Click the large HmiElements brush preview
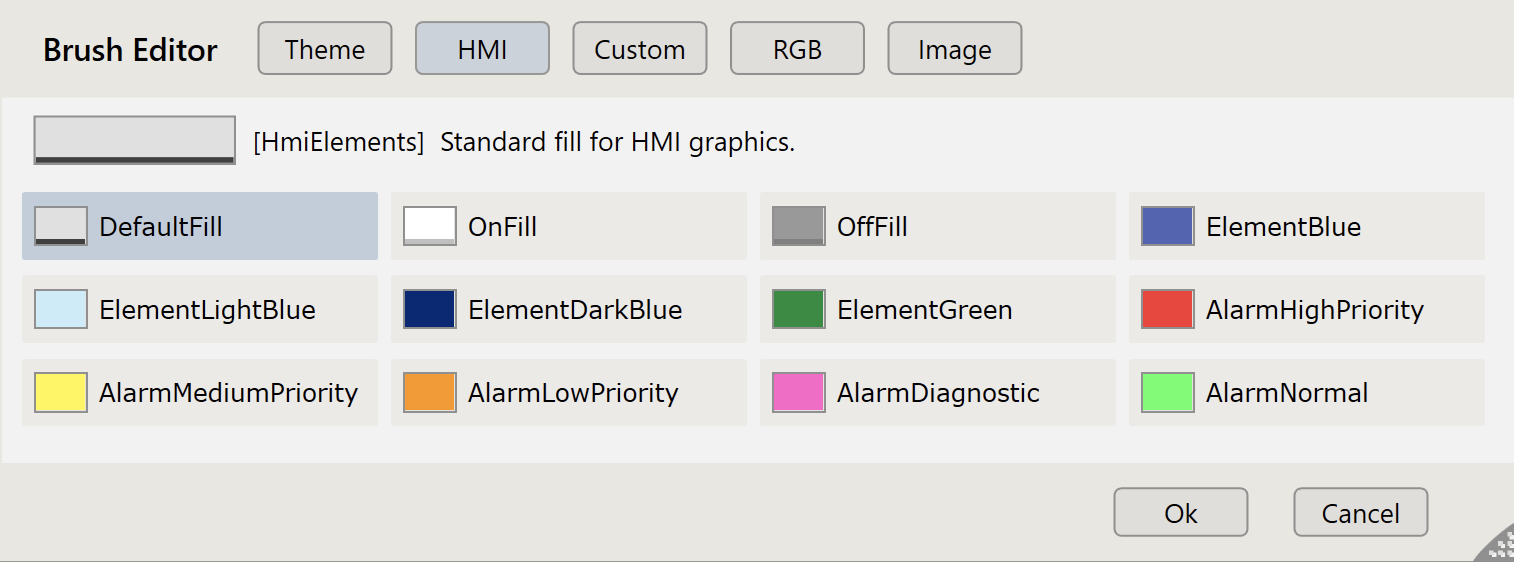 coord(135,140)
